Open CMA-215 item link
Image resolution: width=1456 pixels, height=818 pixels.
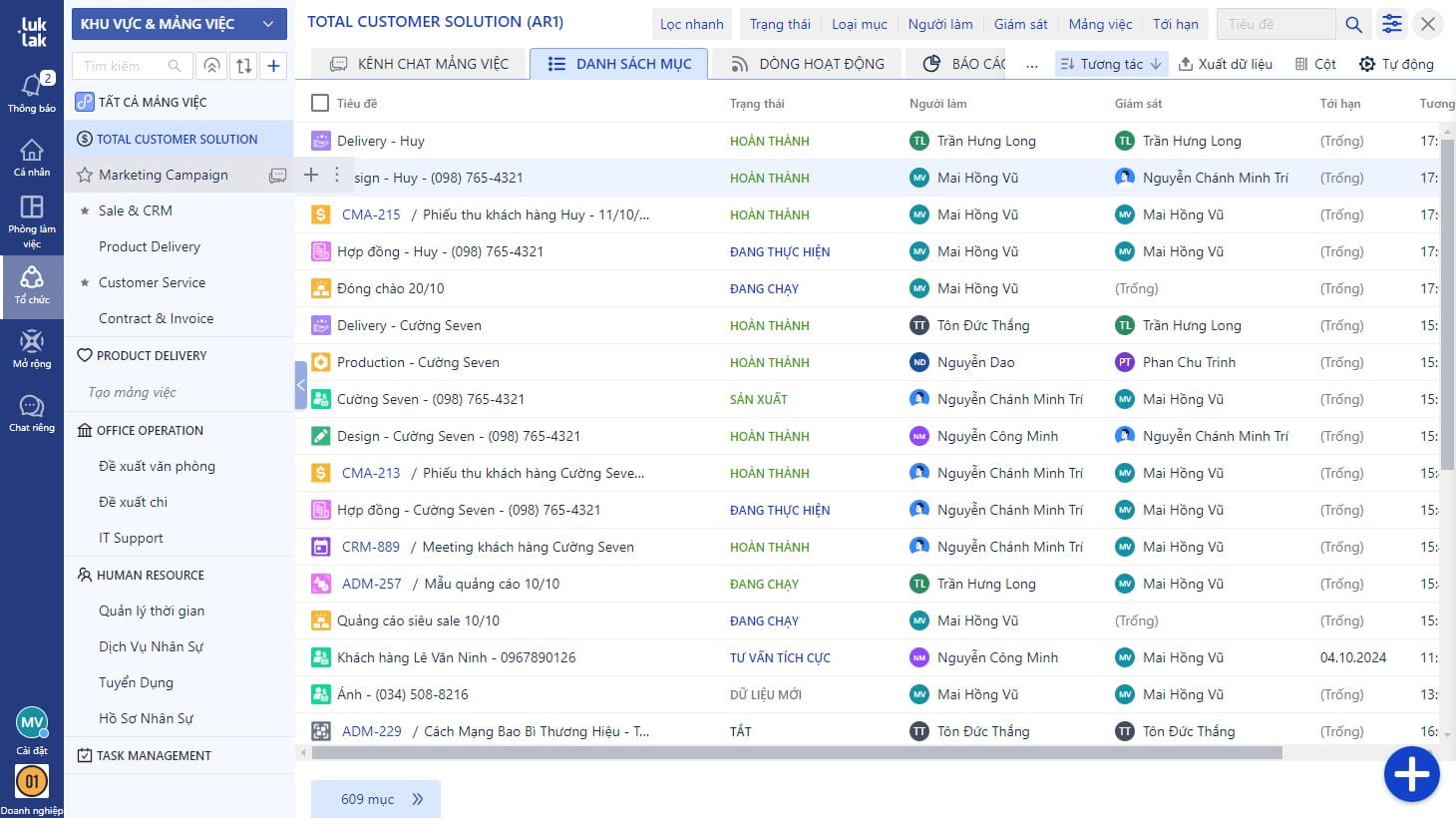371,214
